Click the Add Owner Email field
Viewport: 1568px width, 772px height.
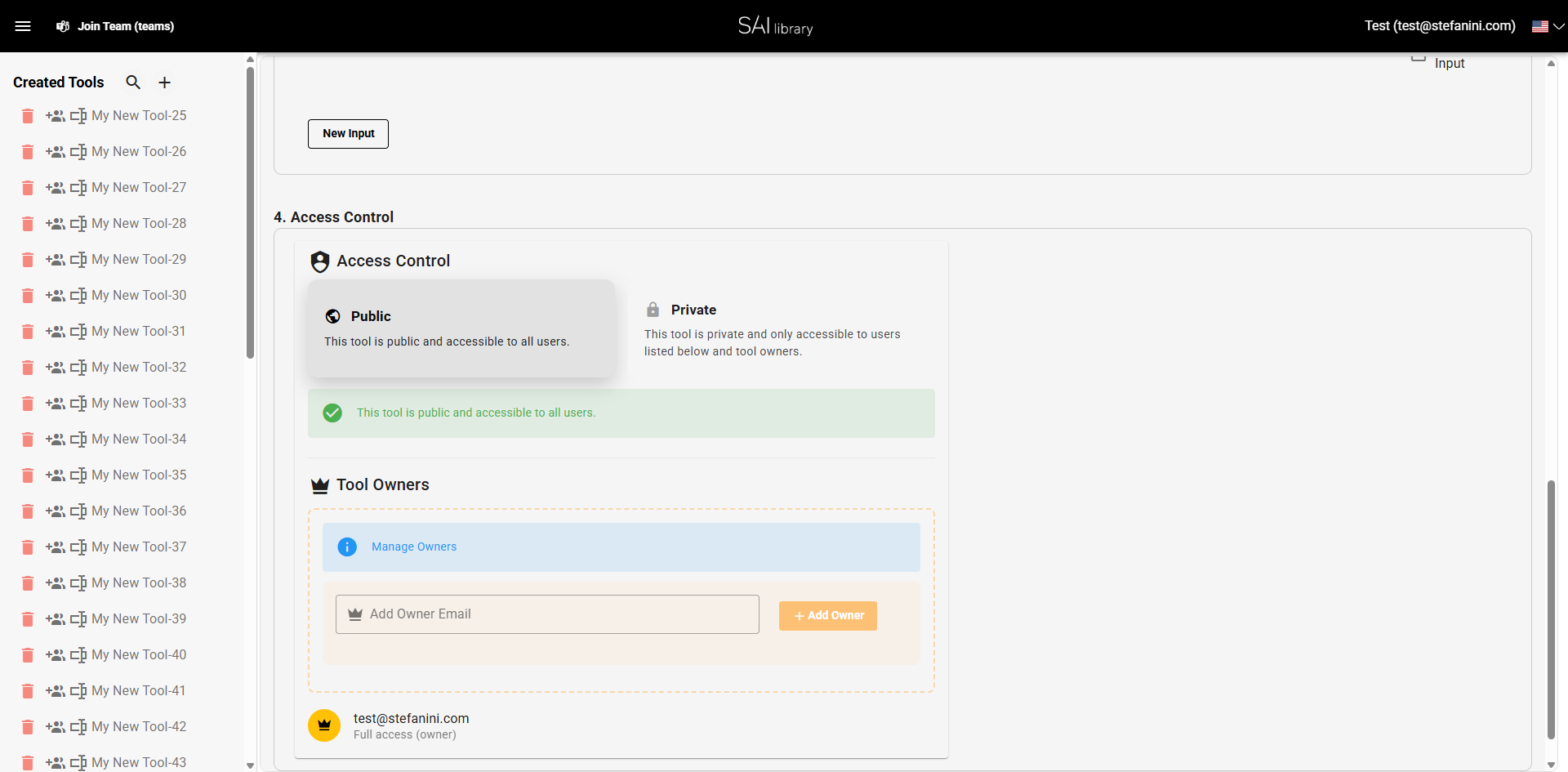point(547,614)
